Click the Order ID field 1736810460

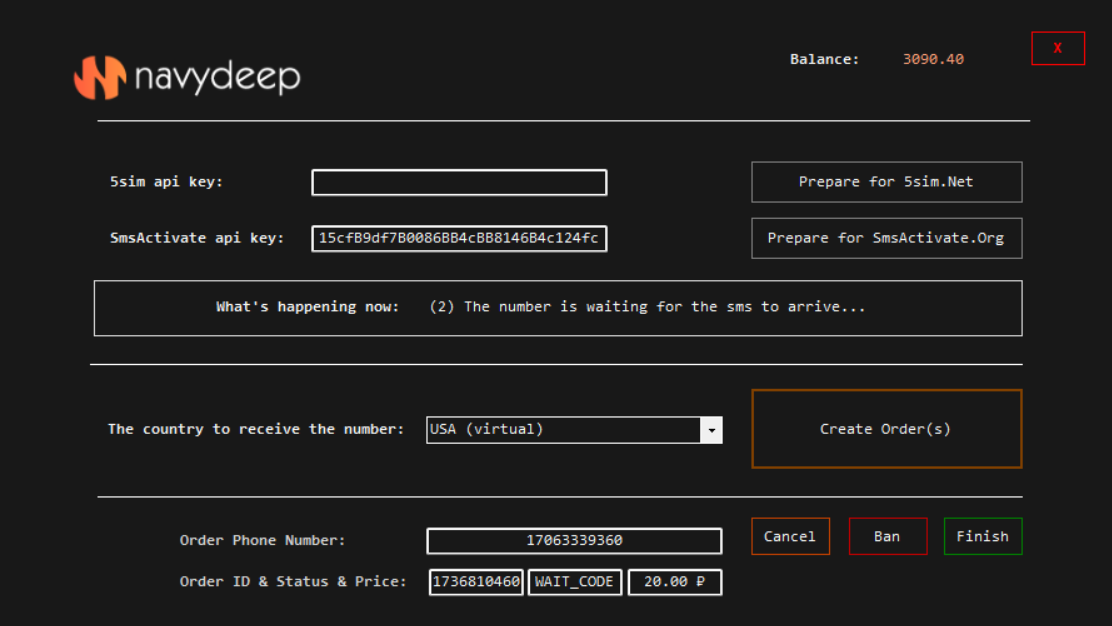[476, 582]
